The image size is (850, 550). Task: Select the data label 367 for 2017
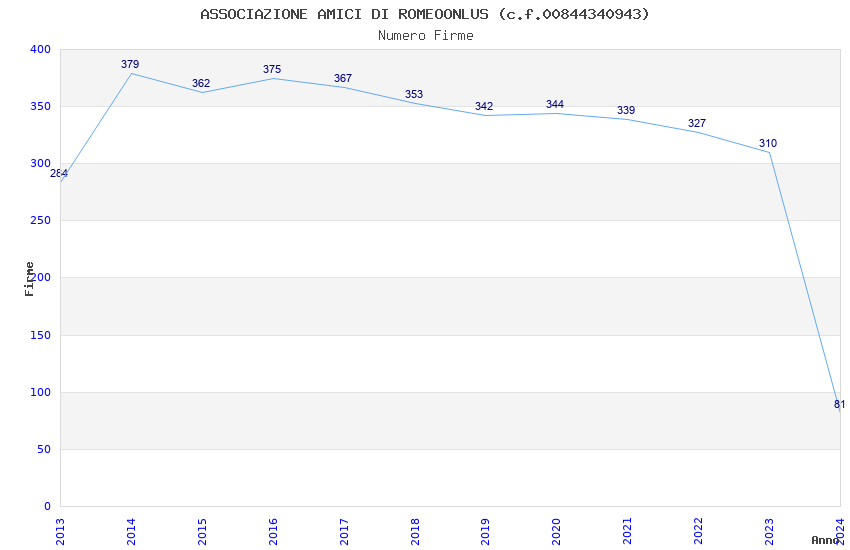click(x=343, y=79)
